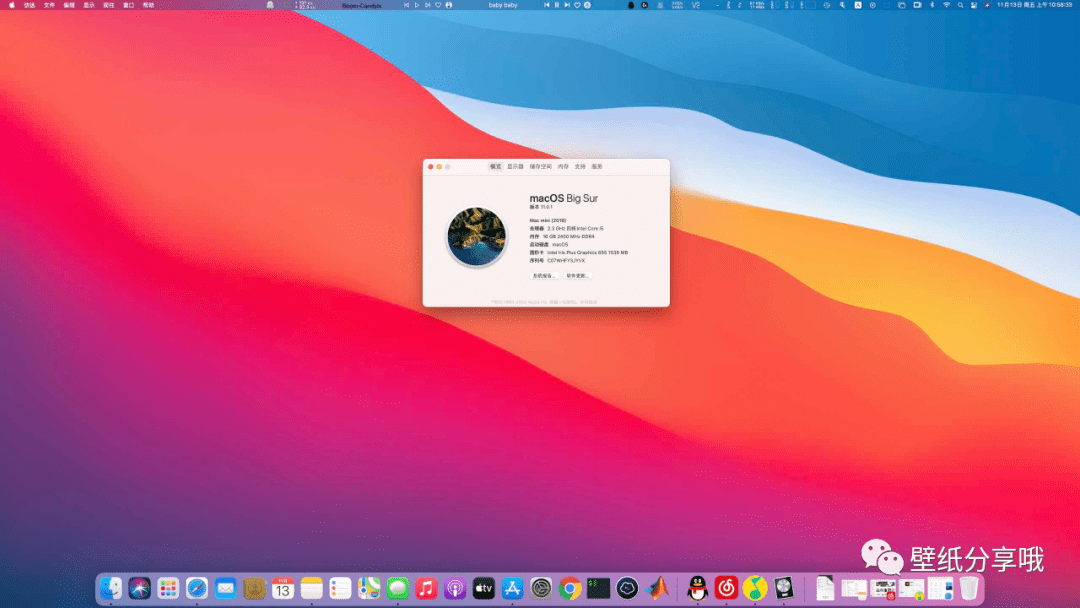Open the Maps app in the Dock

click(369, 588)
